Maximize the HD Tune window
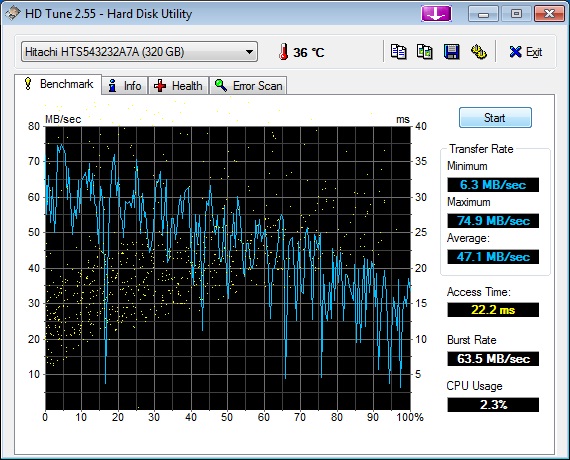The image size is (570, 460). (x=516, y=14)
